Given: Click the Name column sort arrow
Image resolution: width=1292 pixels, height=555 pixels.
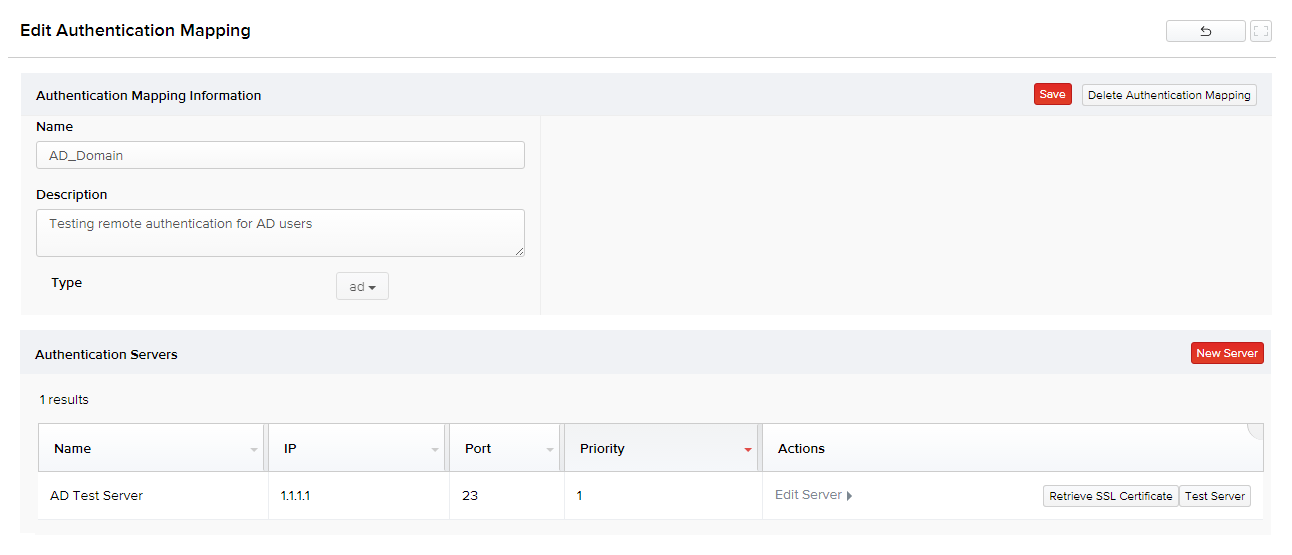Looking at the screenshot, I should [254, 450].
